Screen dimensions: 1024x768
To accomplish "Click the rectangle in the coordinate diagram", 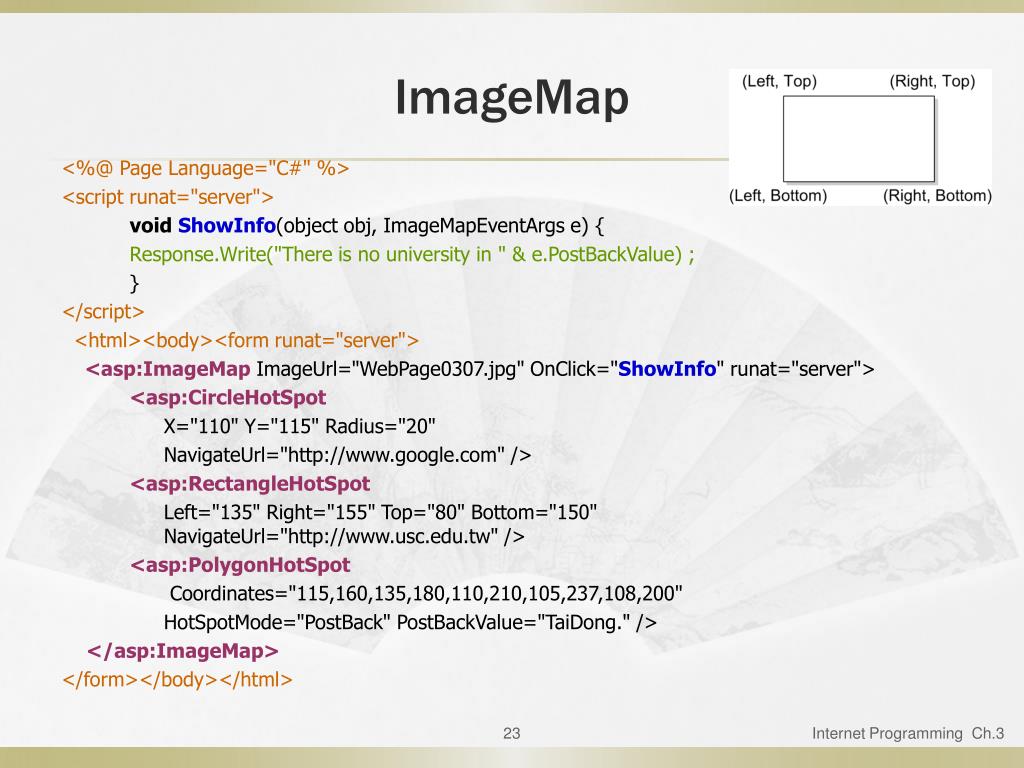I will point(859,138).
